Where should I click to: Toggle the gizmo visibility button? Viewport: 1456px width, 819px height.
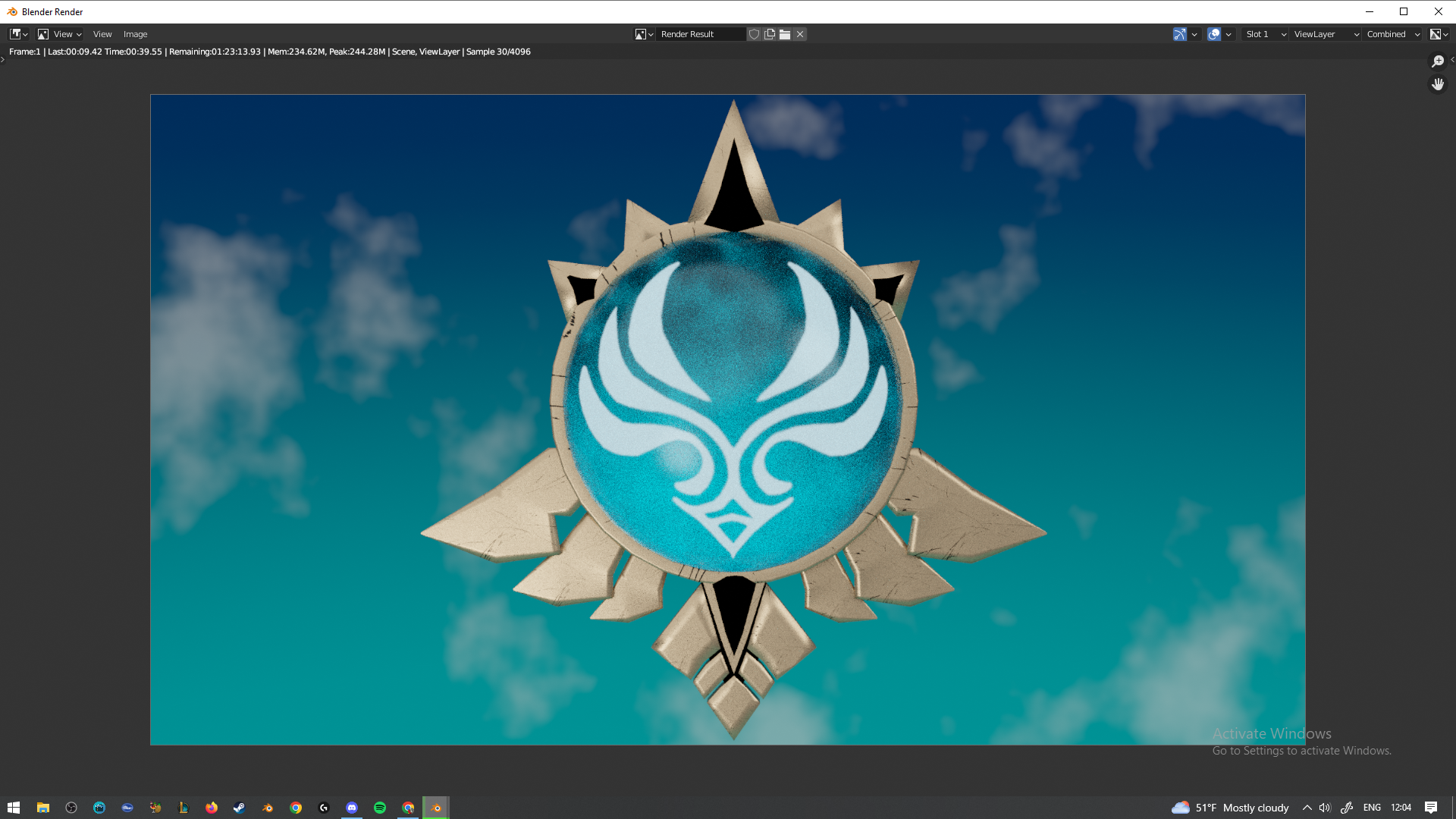[x=1180, y=34]
